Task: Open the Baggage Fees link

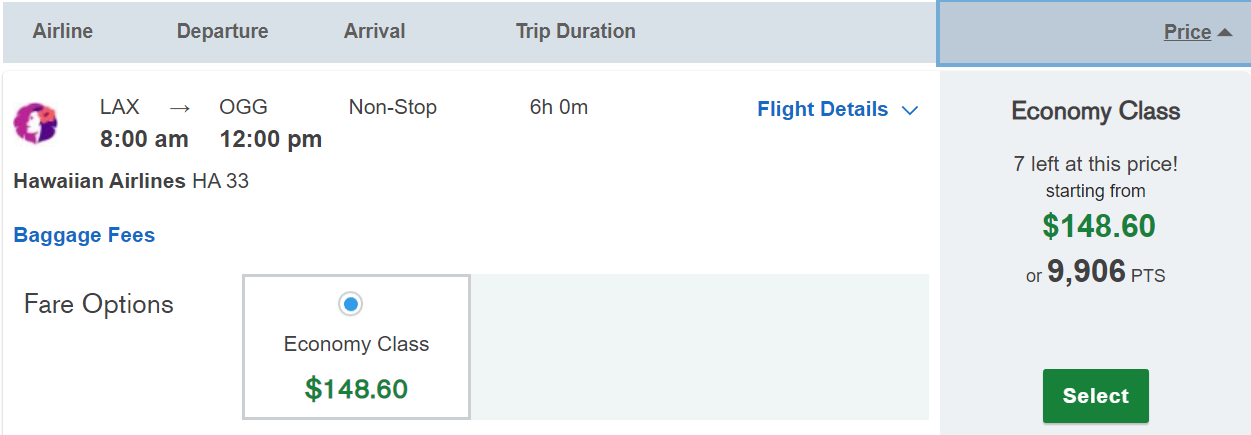Action: (x=84, y=235)
